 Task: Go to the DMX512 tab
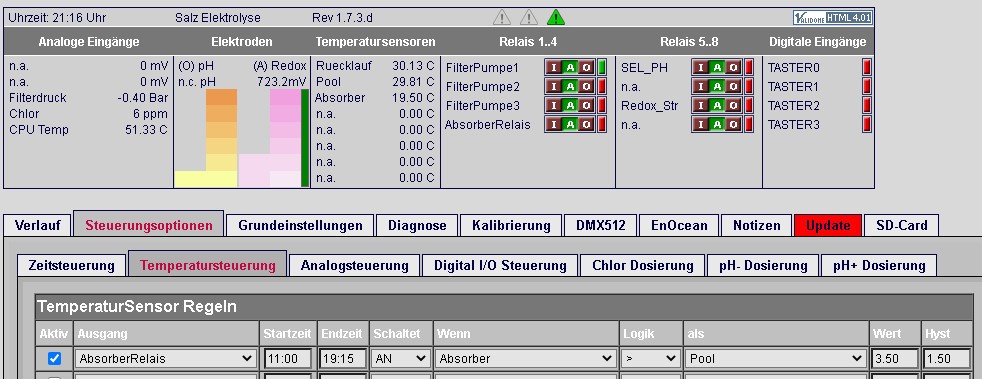pyautogui.click(x=601, y=226)
